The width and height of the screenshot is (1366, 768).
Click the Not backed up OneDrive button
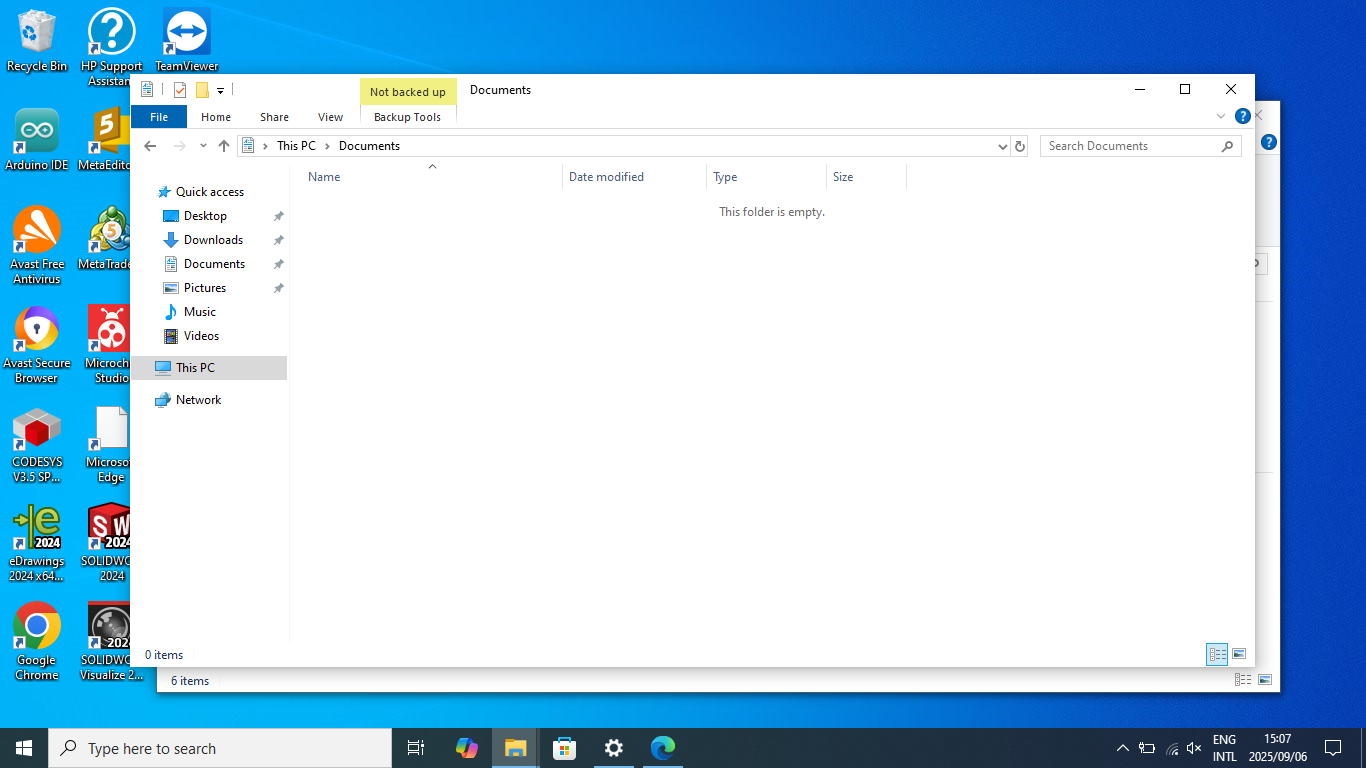click(x=408, y=91)
